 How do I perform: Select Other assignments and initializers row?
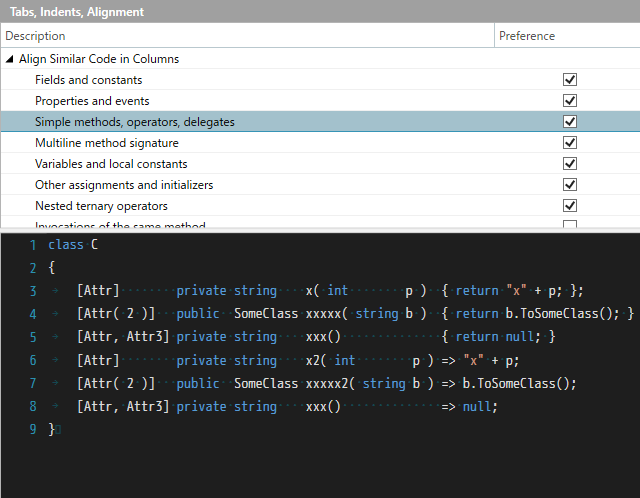[320, 185]
